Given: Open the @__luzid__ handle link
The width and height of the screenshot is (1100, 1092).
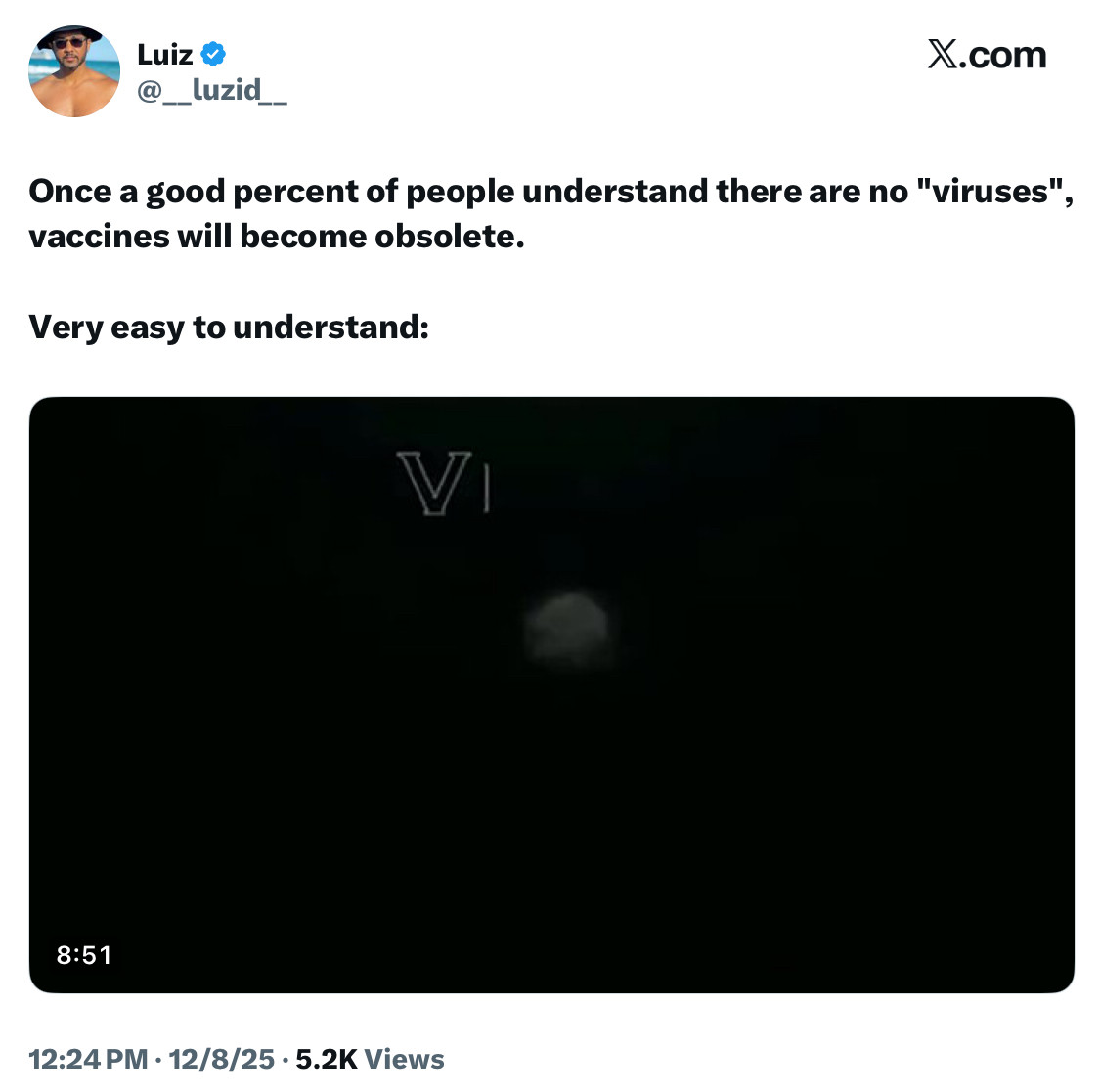Looking at the screenshot, I should 211,90.
